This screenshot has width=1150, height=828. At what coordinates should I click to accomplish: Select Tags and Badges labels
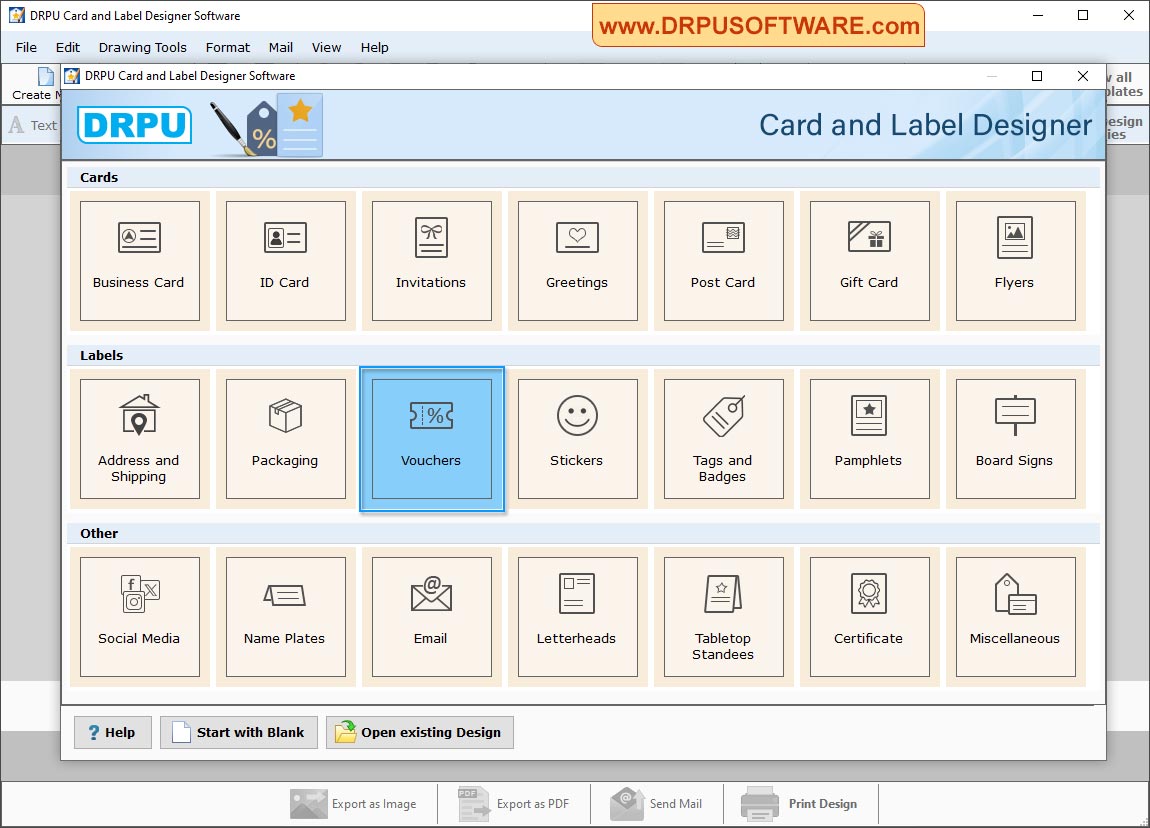tap(722, 438)
